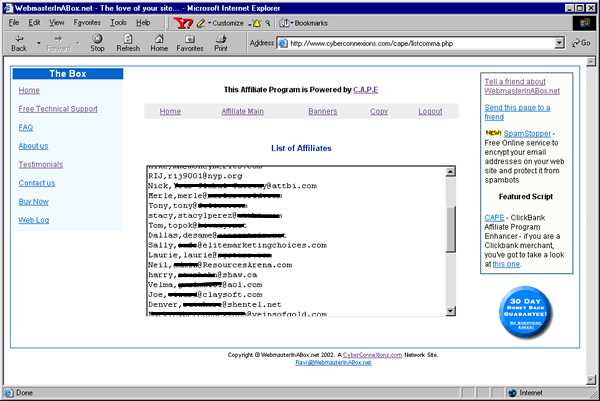Open the Back button history dropdown arrow
This screenshot has width=600, height=401.
point(38,43)
